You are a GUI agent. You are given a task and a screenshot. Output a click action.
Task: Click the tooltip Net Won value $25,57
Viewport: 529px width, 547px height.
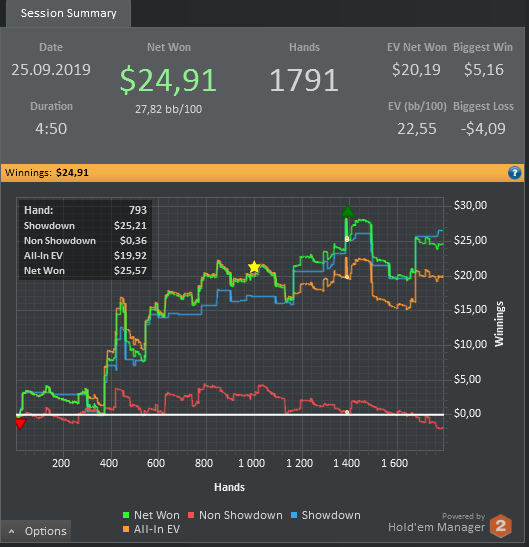coord(130,271)
